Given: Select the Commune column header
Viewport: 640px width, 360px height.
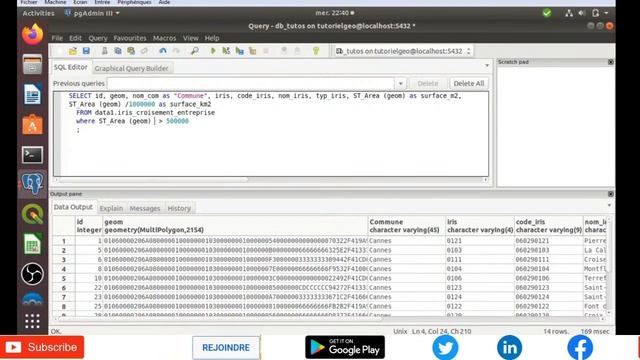Looking at the screenshot, I should 406,226.
